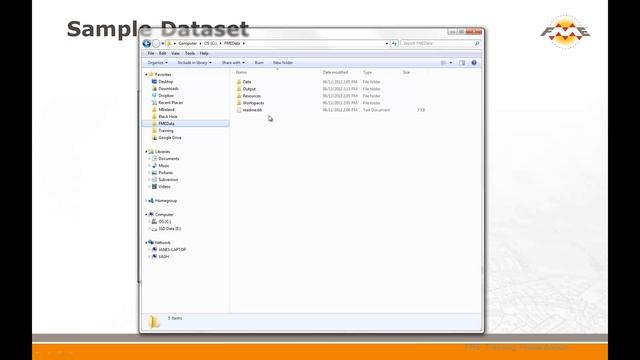This screenshot has height=360, width=640.
Task: Collapse the Network group arrow
Action: pyautogui.click(x=146, y=243)
